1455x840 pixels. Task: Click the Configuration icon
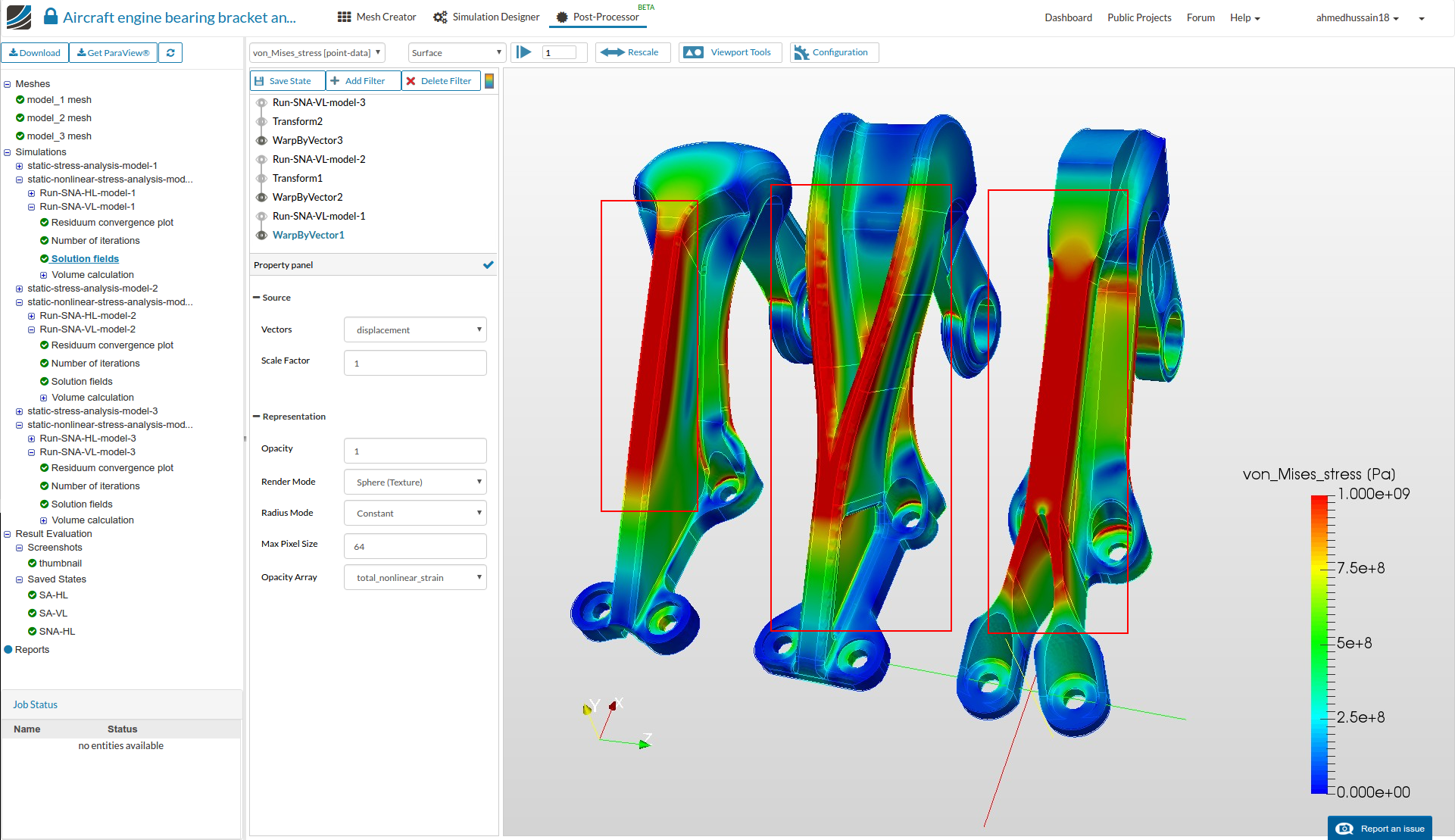point(801,52)
